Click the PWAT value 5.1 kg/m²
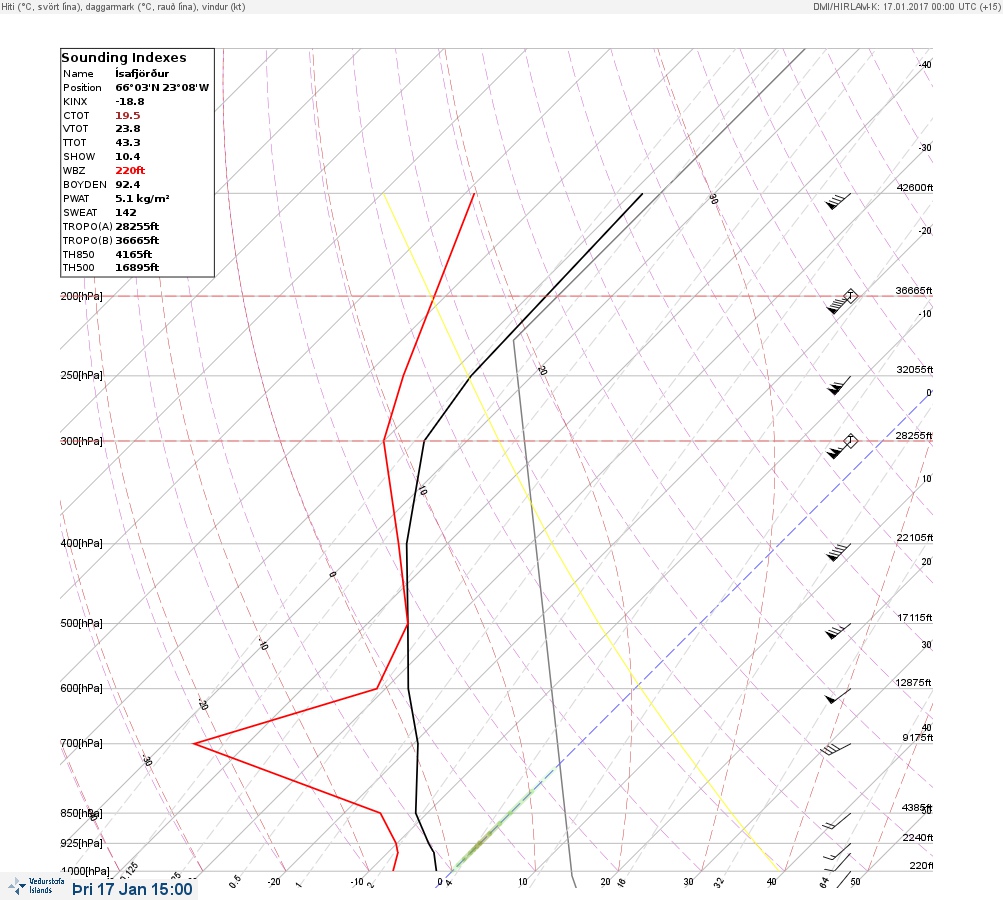 (142, 198)
